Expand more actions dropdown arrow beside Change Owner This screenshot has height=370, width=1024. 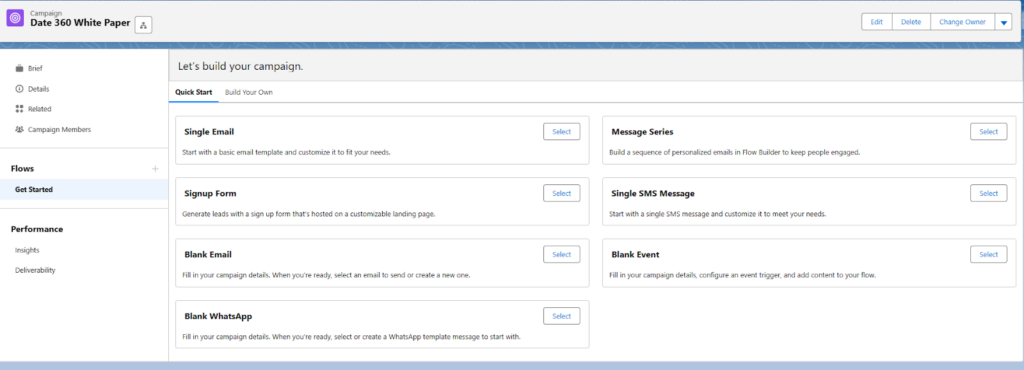[x=1004, y=22]
